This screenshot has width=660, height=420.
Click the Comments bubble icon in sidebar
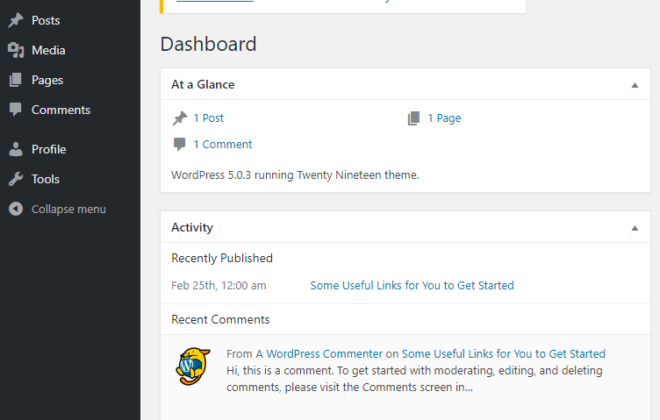pyautogui.click(x=16, y=110)
